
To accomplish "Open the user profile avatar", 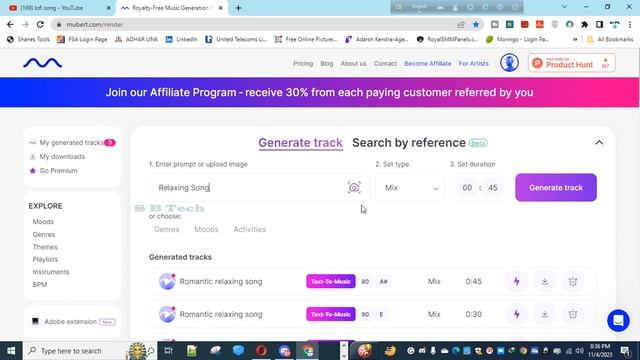I will click(x=509, y=63).
